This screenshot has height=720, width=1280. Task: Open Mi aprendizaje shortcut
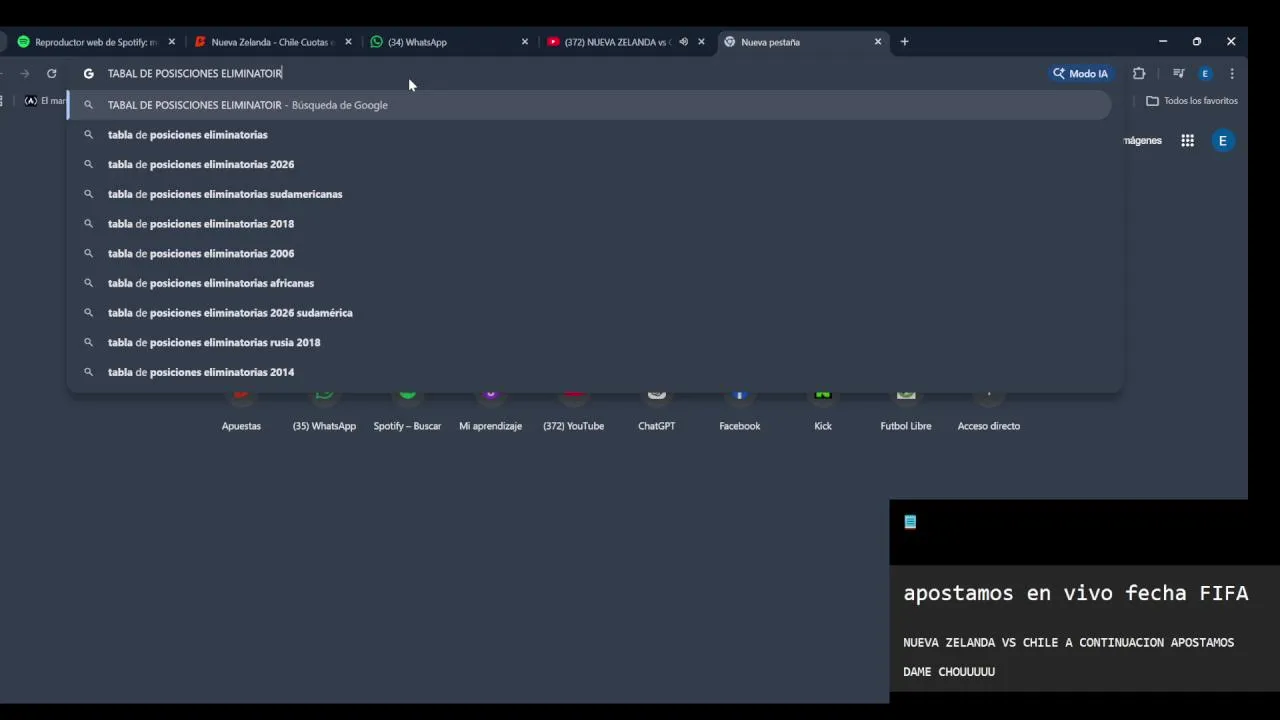(x=490, y=411)
